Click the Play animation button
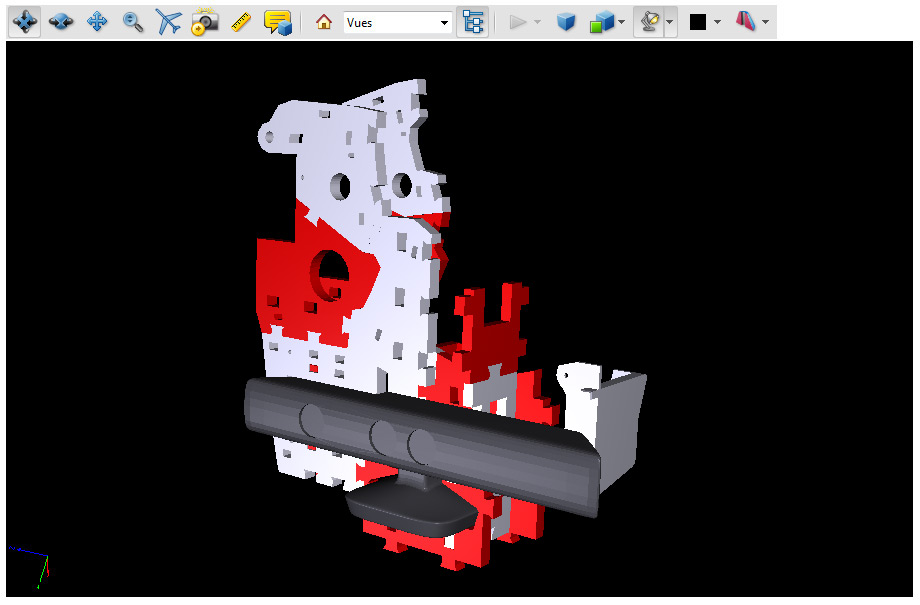The image size is (920, 605). [x=518, y=22]
